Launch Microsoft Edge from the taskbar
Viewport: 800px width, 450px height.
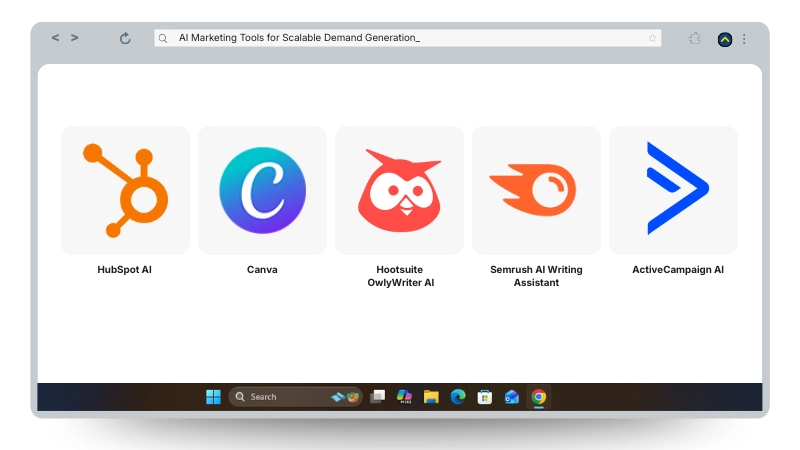[458, 396]
